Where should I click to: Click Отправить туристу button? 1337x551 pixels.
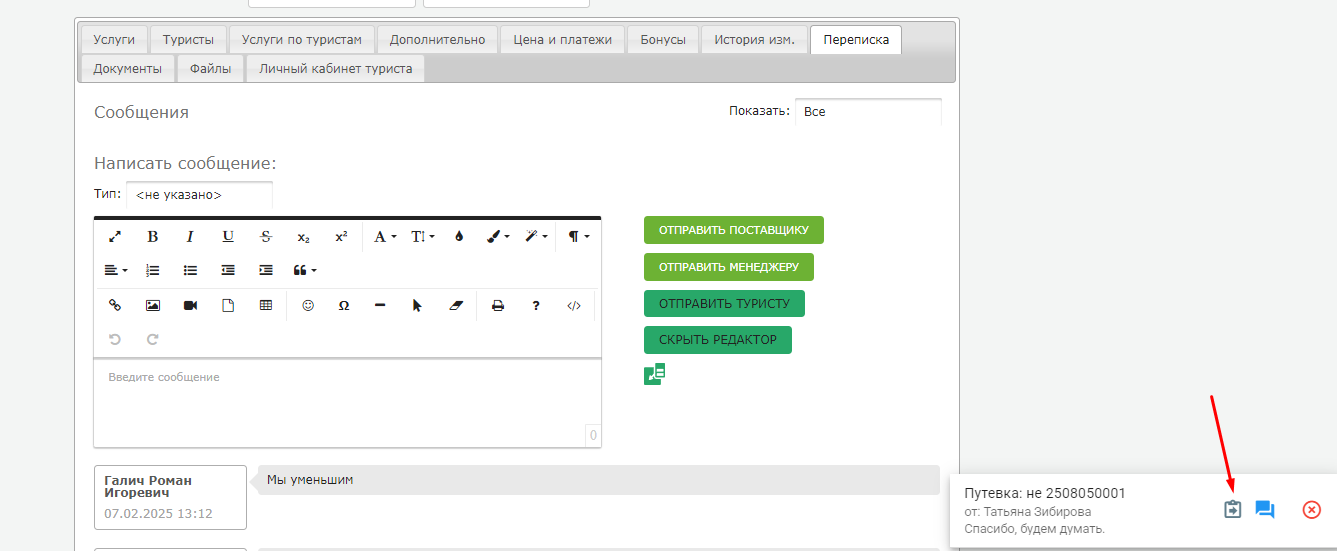tap(724, 303)
